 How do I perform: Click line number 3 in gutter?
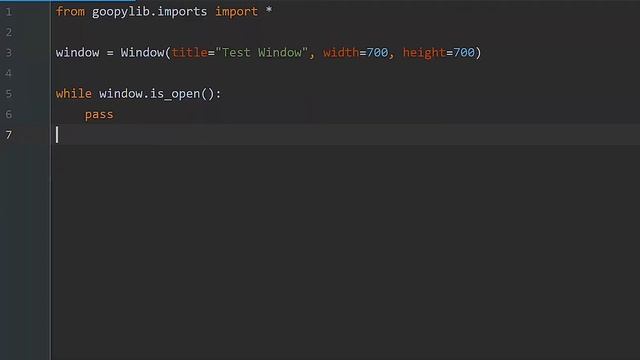click(x=9, y=53)
